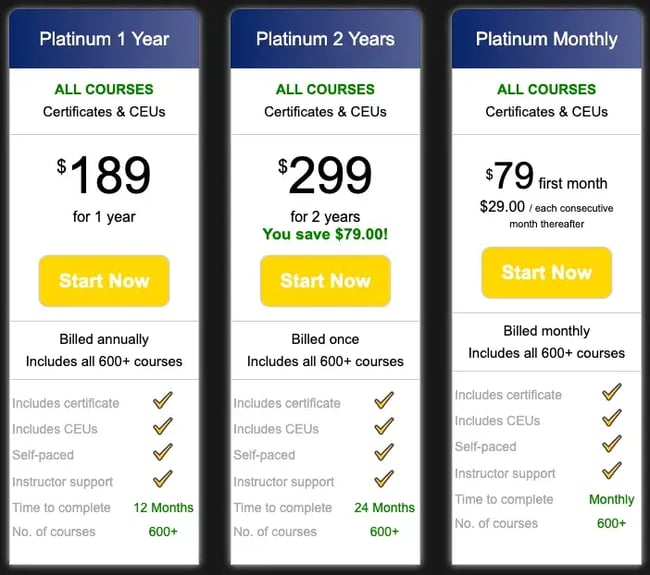Click the ALL COURSES heading in Platinum Monthly
Image resolution: width=650 pixels, height=575 pixels.
point(546,90)
